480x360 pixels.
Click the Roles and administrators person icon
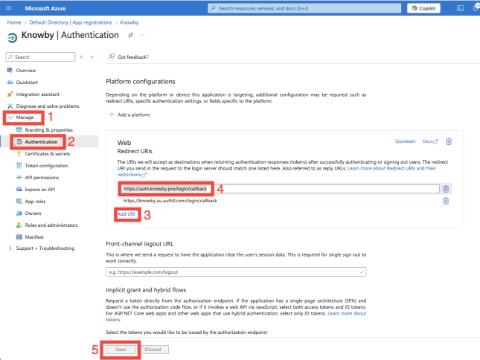tap(19, 225)
